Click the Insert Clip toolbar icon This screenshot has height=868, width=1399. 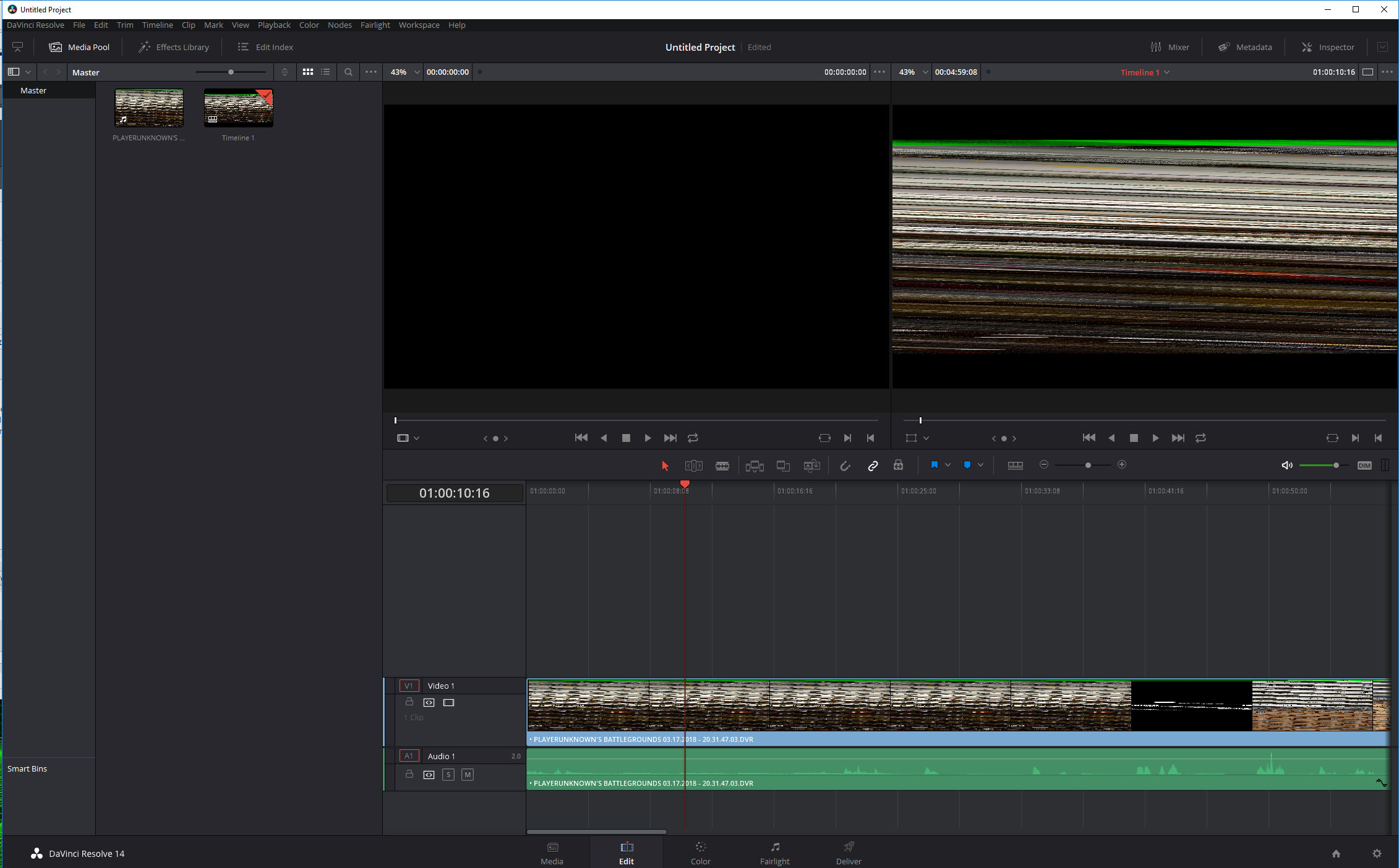click(755, 466)
